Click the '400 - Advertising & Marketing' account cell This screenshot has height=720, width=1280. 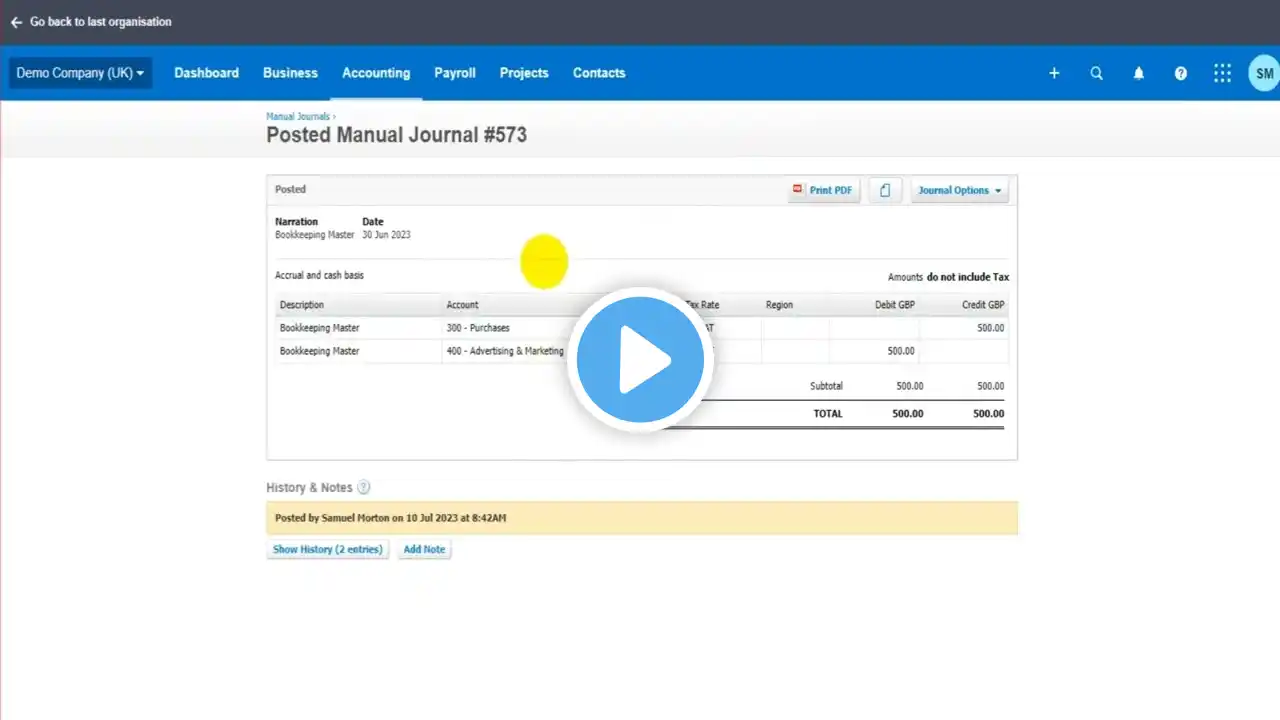coord(505,351)
